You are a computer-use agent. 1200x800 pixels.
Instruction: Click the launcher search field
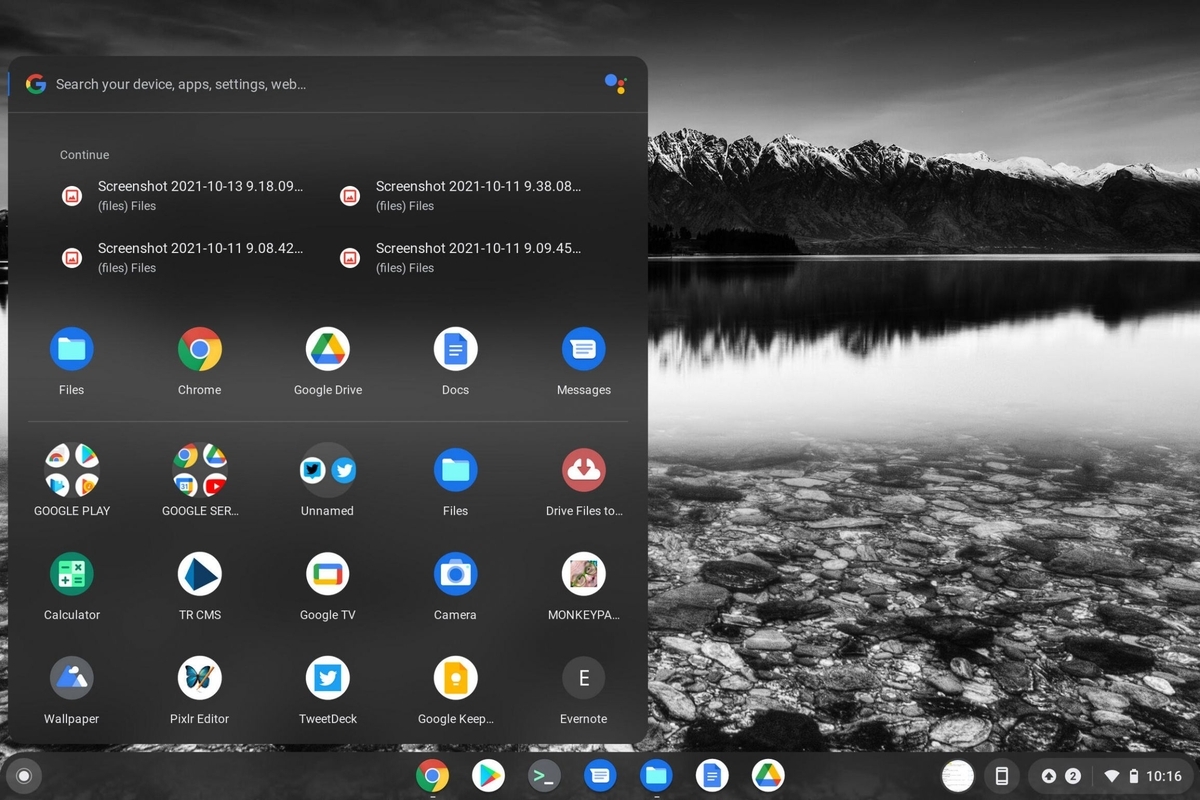(x=300, y=84)
